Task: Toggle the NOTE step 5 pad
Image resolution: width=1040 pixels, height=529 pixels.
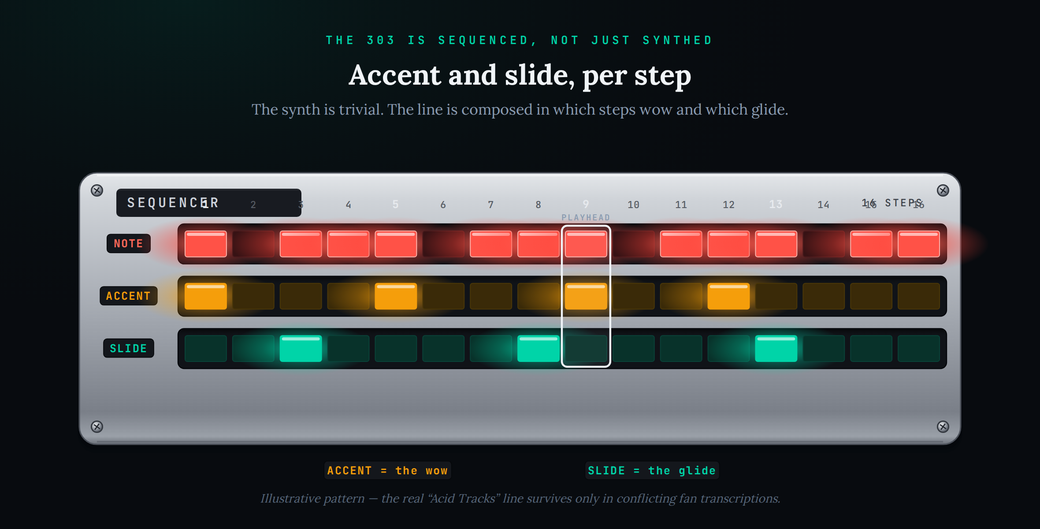Action: (395, 244)
